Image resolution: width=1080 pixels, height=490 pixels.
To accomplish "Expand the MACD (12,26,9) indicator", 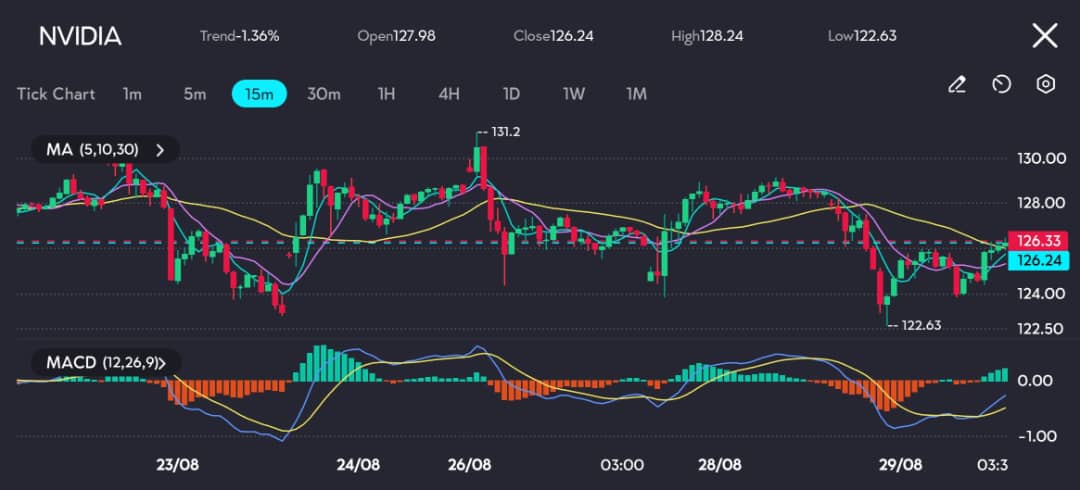I will coord(105,362).
